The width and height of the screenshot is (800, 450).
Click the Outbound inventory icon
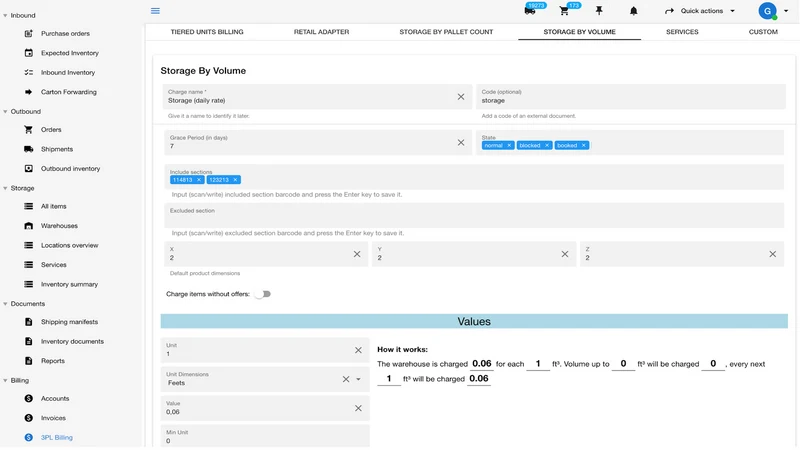pyautogui.click(x=29, y=168)
